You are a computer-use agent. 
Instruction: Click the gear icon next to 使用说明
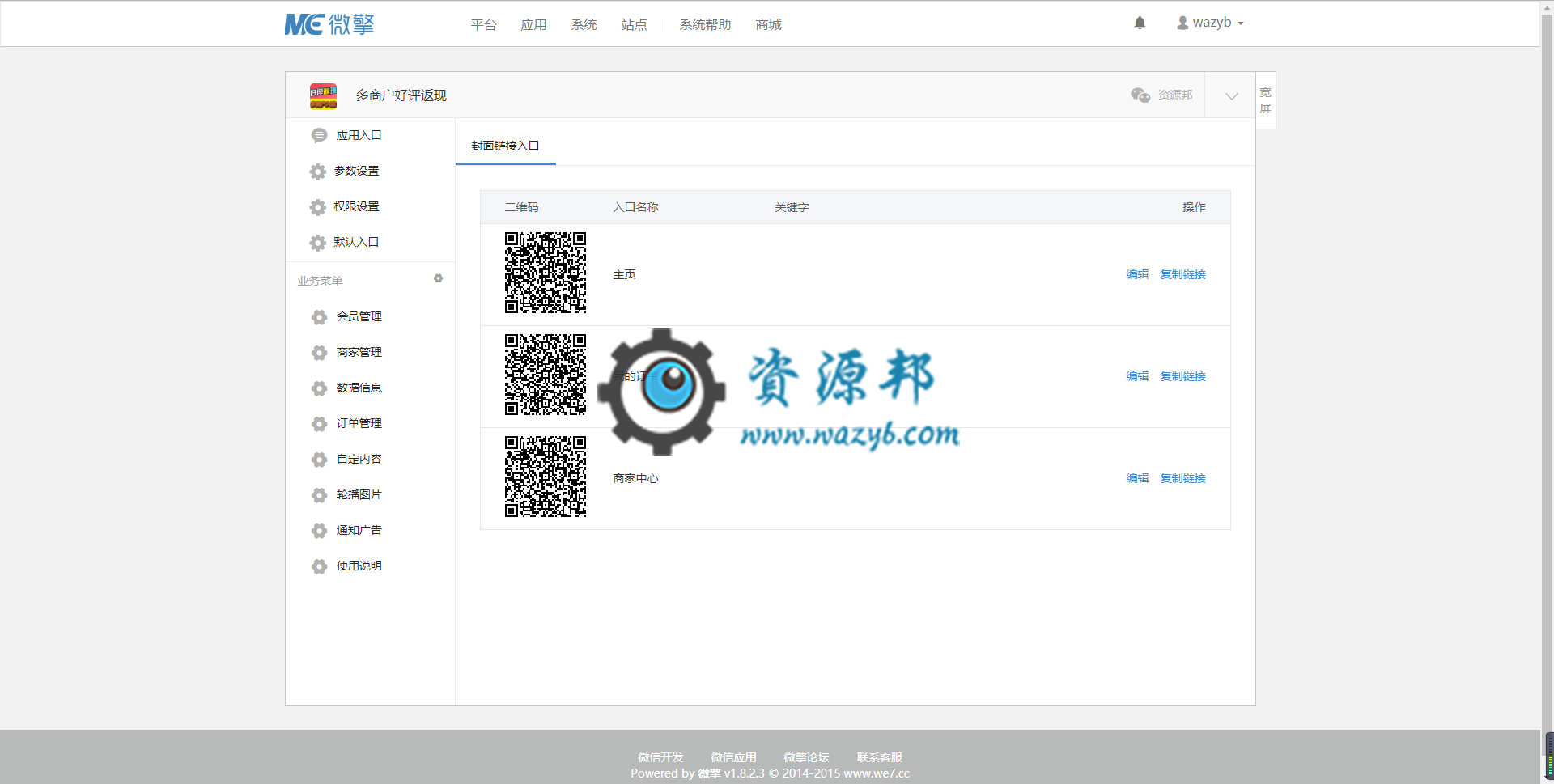tap(319, 566)
